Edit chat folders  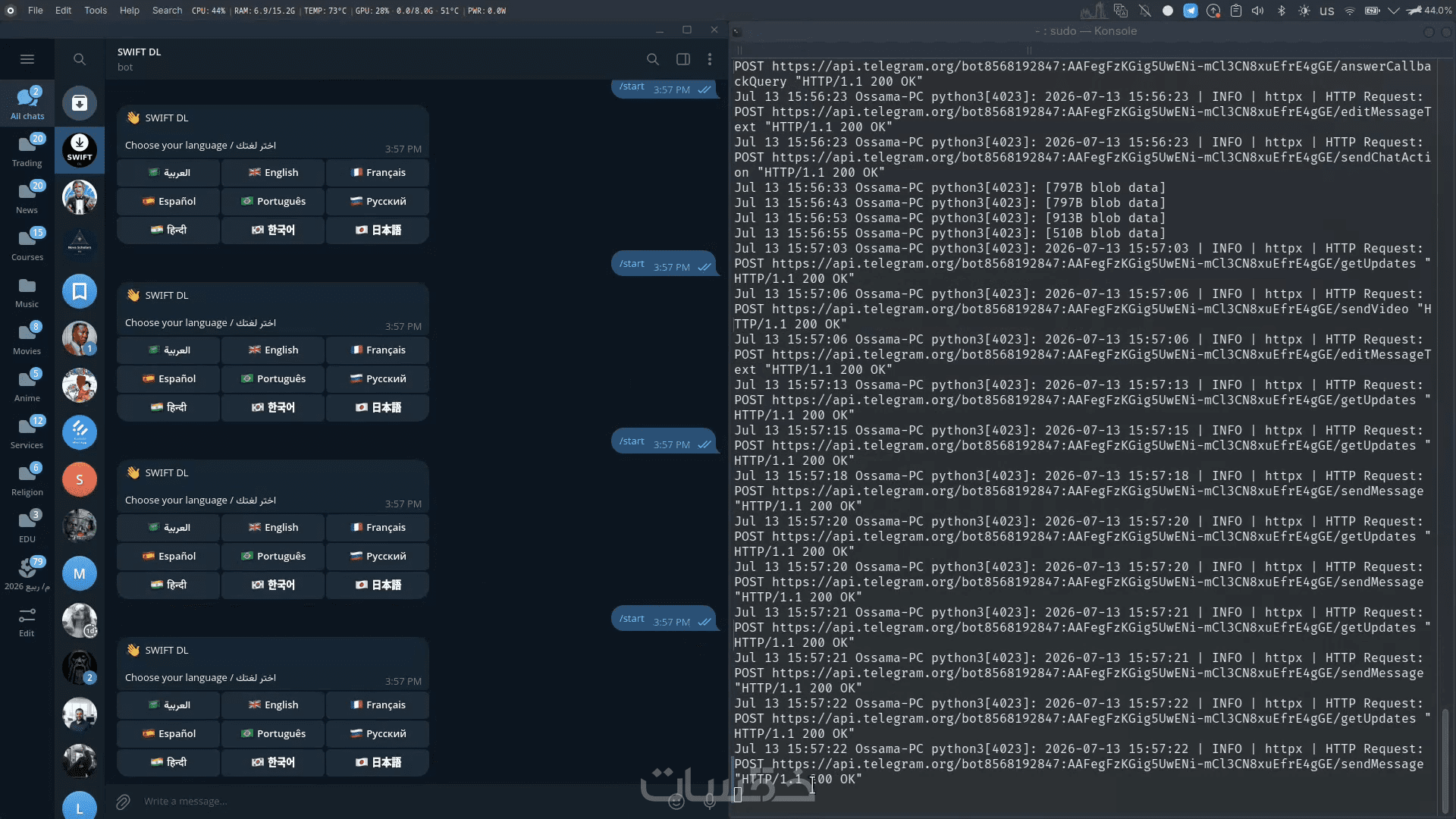[x=27, y=622]
